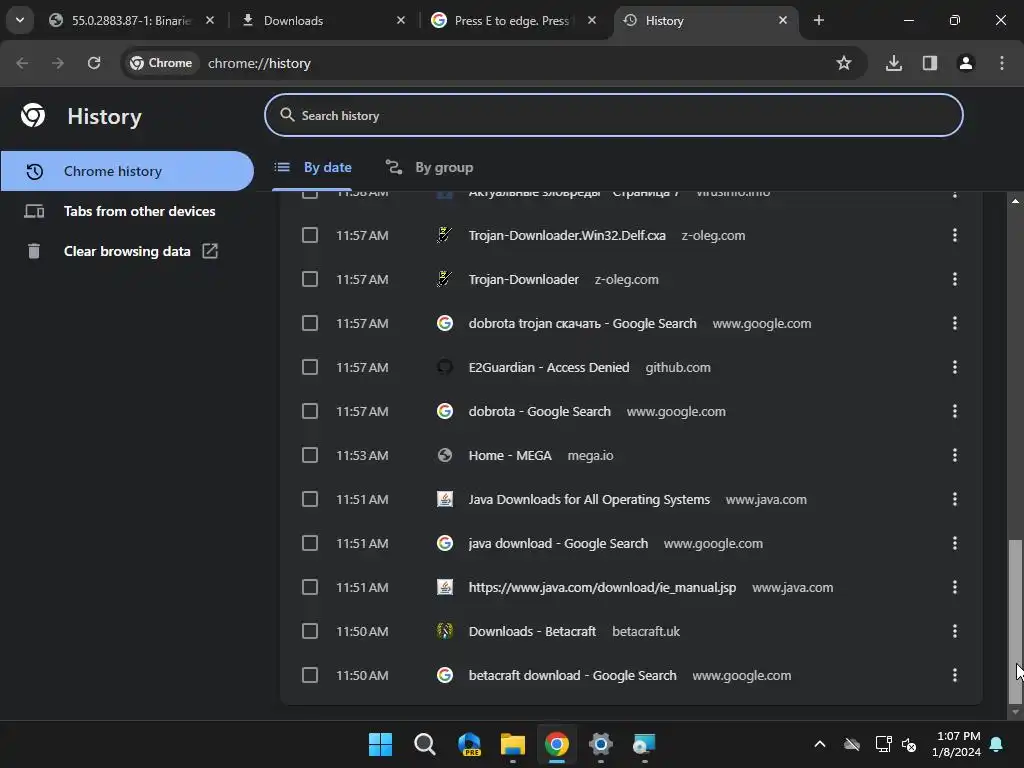This screenshot has height=768, width=1024.
Task: Launch Edge Preview from the taskbar
Action: pyautogui.click(x=469, y=744)
